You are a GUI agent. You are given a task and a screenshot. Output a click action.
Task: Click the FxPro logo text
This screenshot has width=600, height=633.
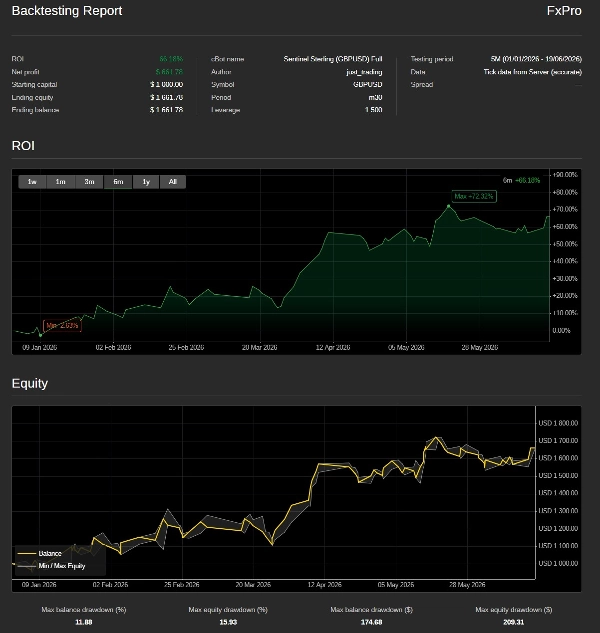pyautogui.click(x=564, y=11)
